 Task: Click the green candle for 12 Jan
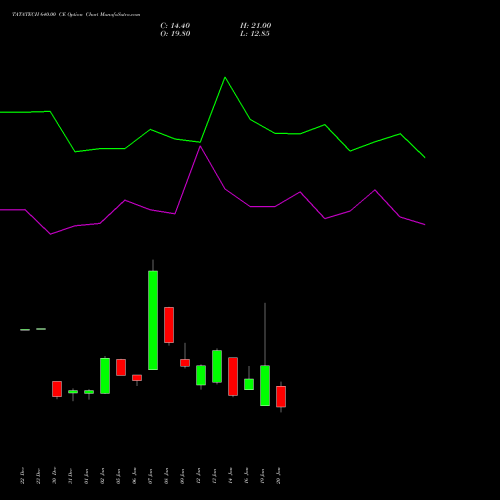(x=201, y=375)
